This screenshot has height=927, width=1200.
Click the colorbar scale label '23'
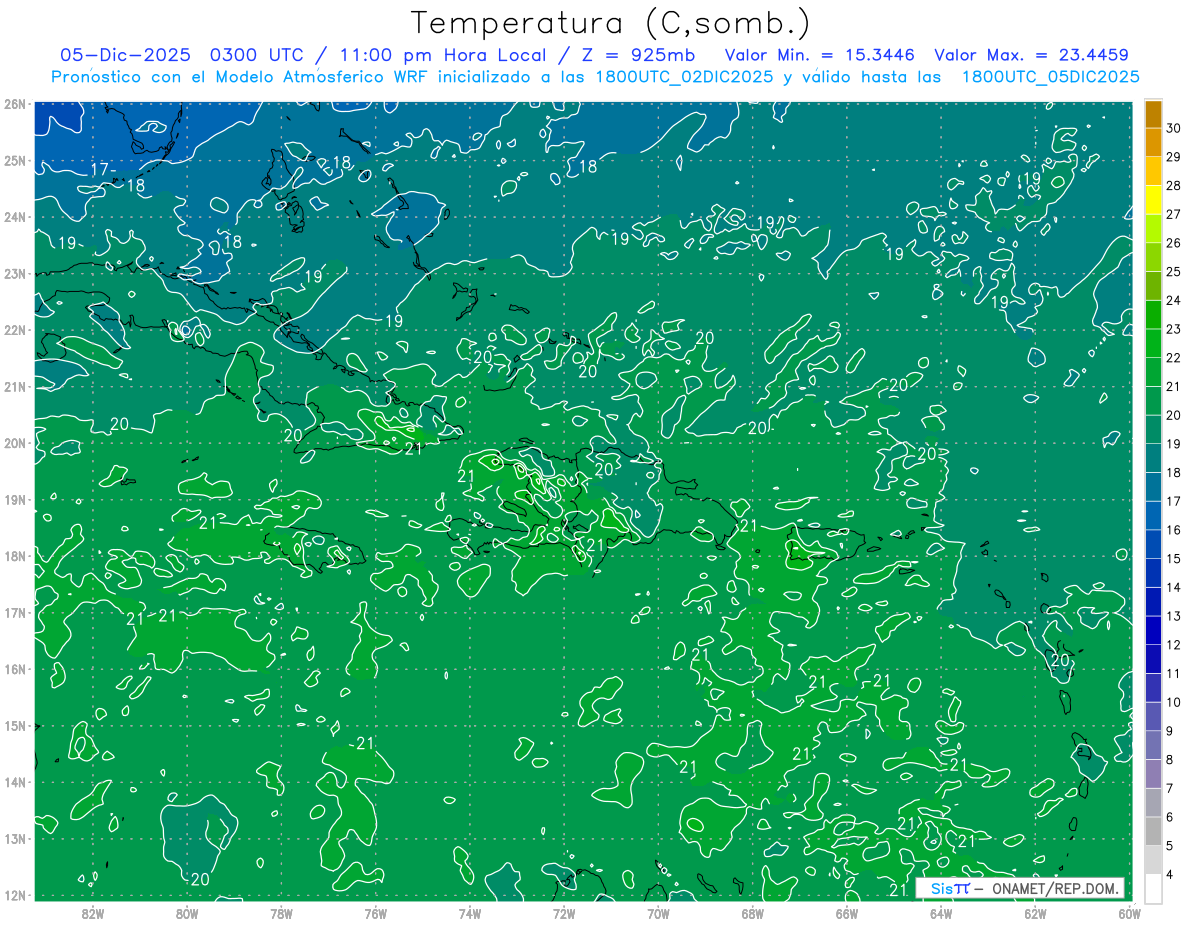pyautogui.click(x=1173, y=329)
